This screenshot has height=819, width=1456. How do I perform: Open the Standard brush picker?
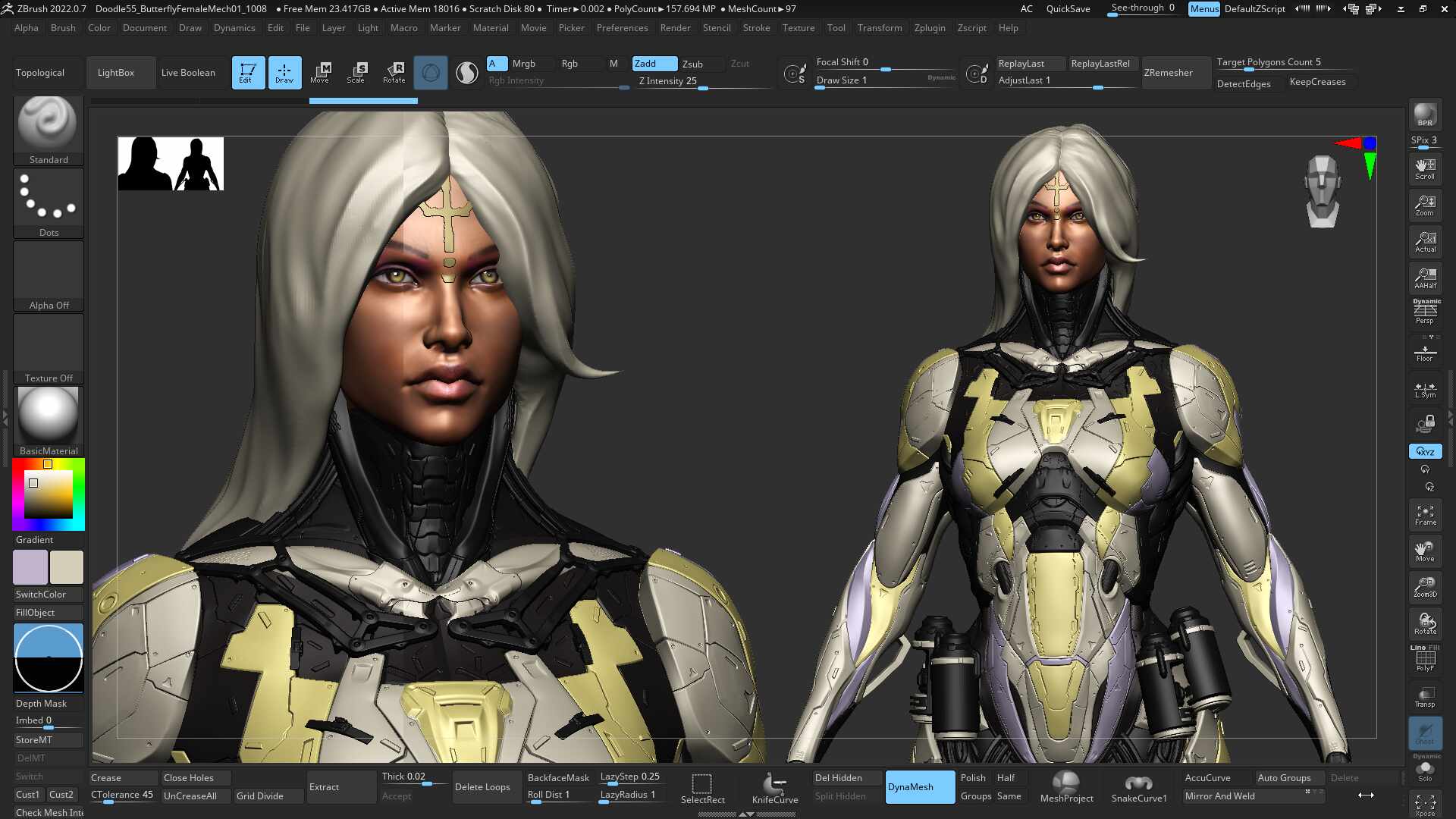[x=49, y=130]
